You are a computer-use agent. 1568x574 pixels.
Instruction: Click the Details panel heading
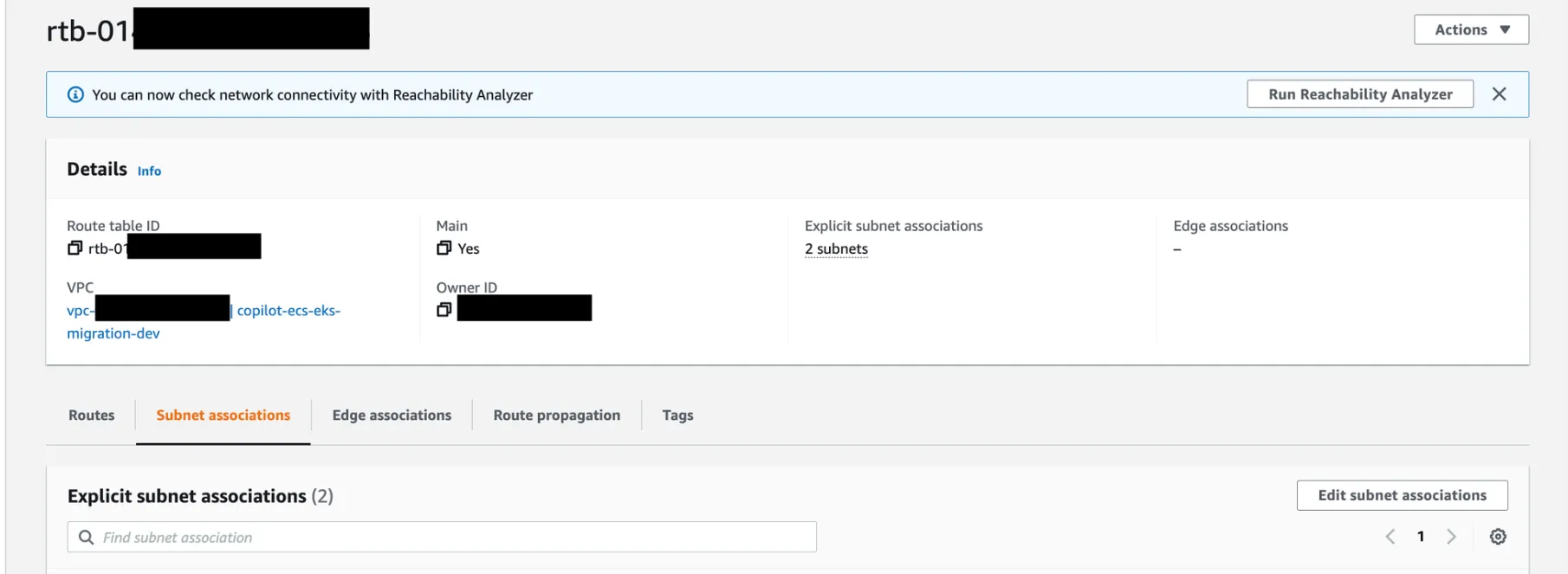tap(97, 170)
